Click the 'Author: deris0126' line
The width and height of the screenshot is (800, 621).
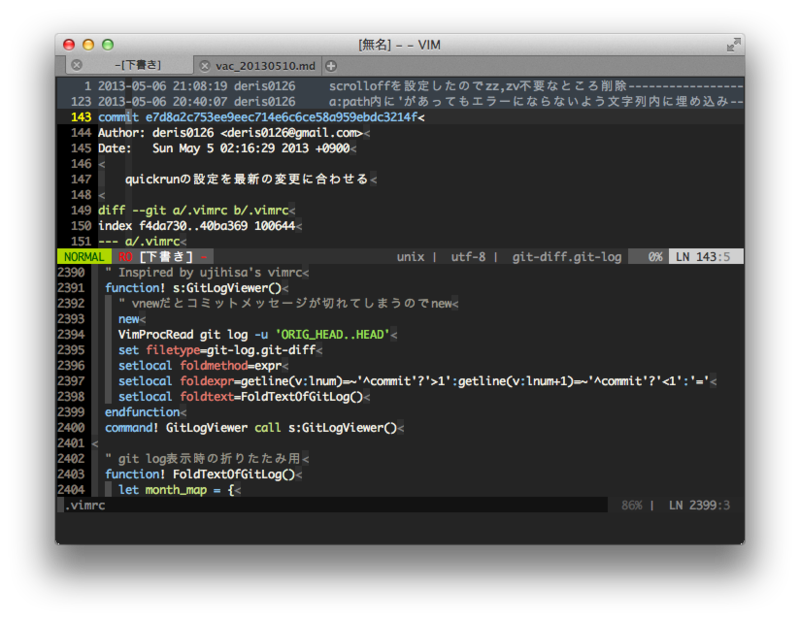[230, 133]
